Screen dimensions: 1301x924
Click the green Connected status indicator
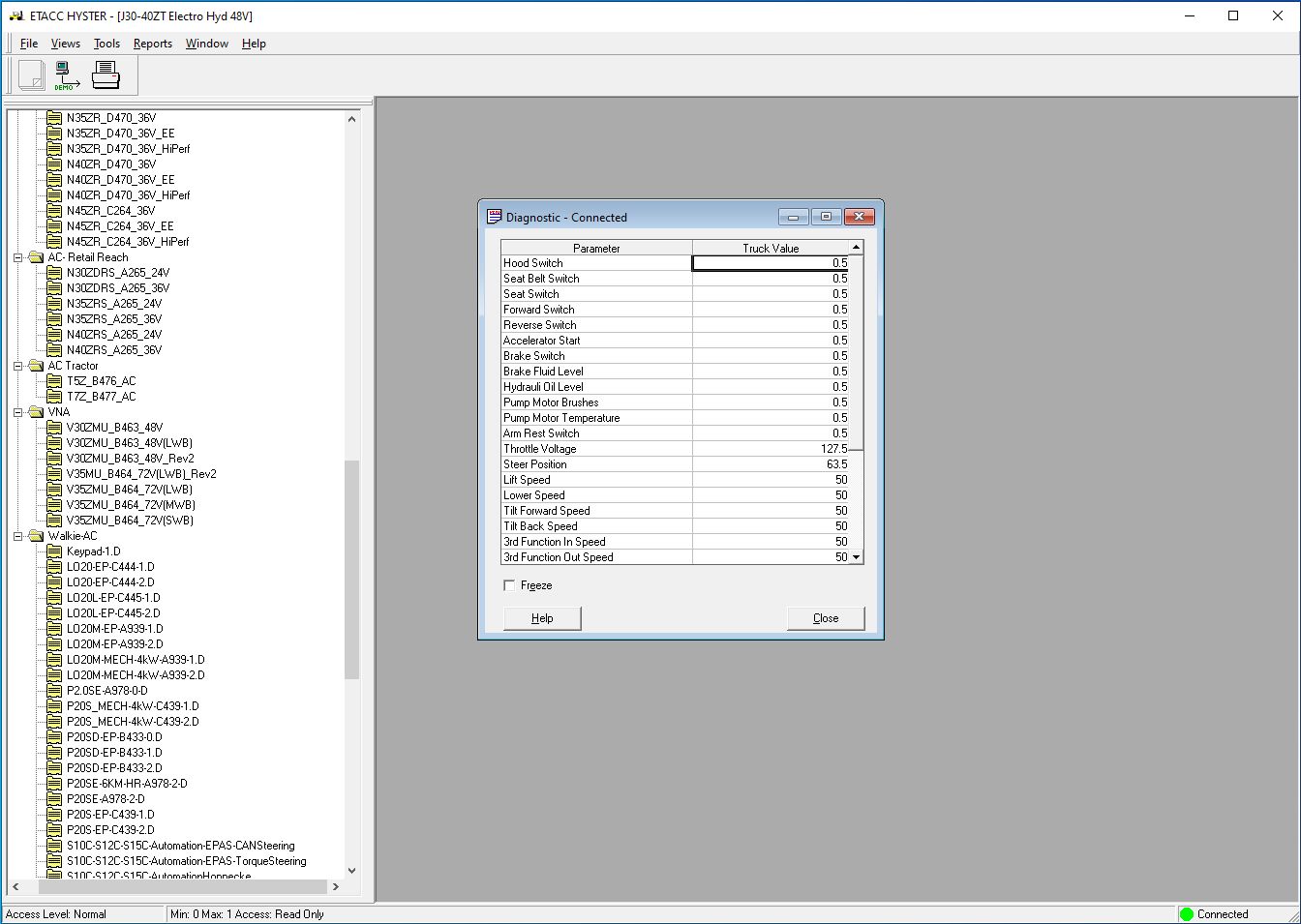click(x=1187, y=914)
